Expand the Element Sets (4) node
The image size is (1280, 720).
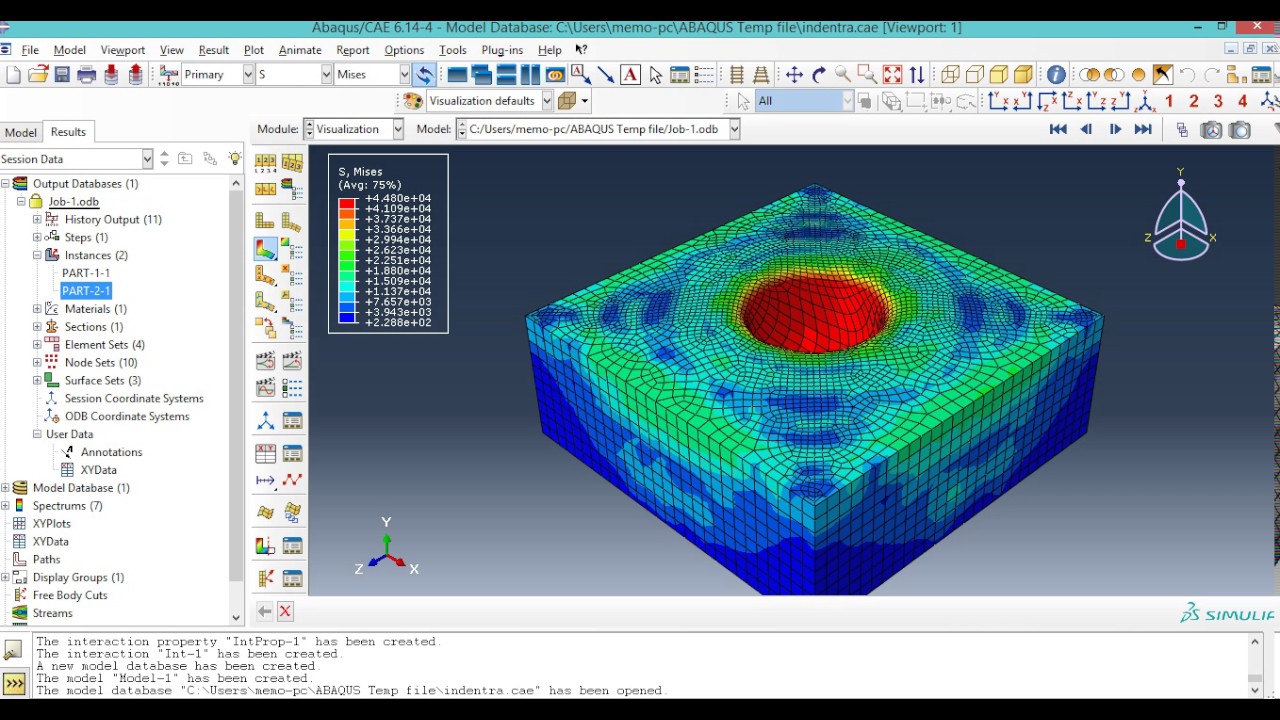click(37, 345)
